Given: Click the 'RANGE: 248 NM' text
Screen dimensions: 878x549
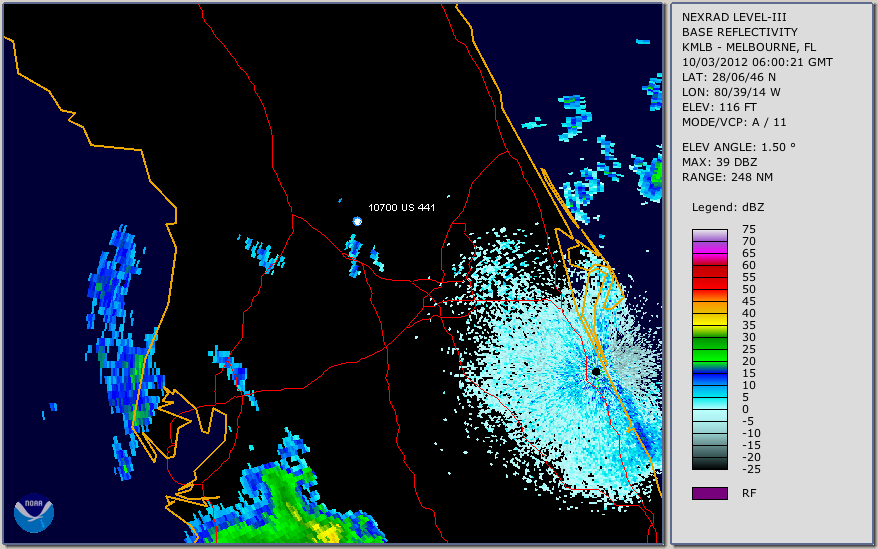Looking at the screenshot, I should [727, 178].
